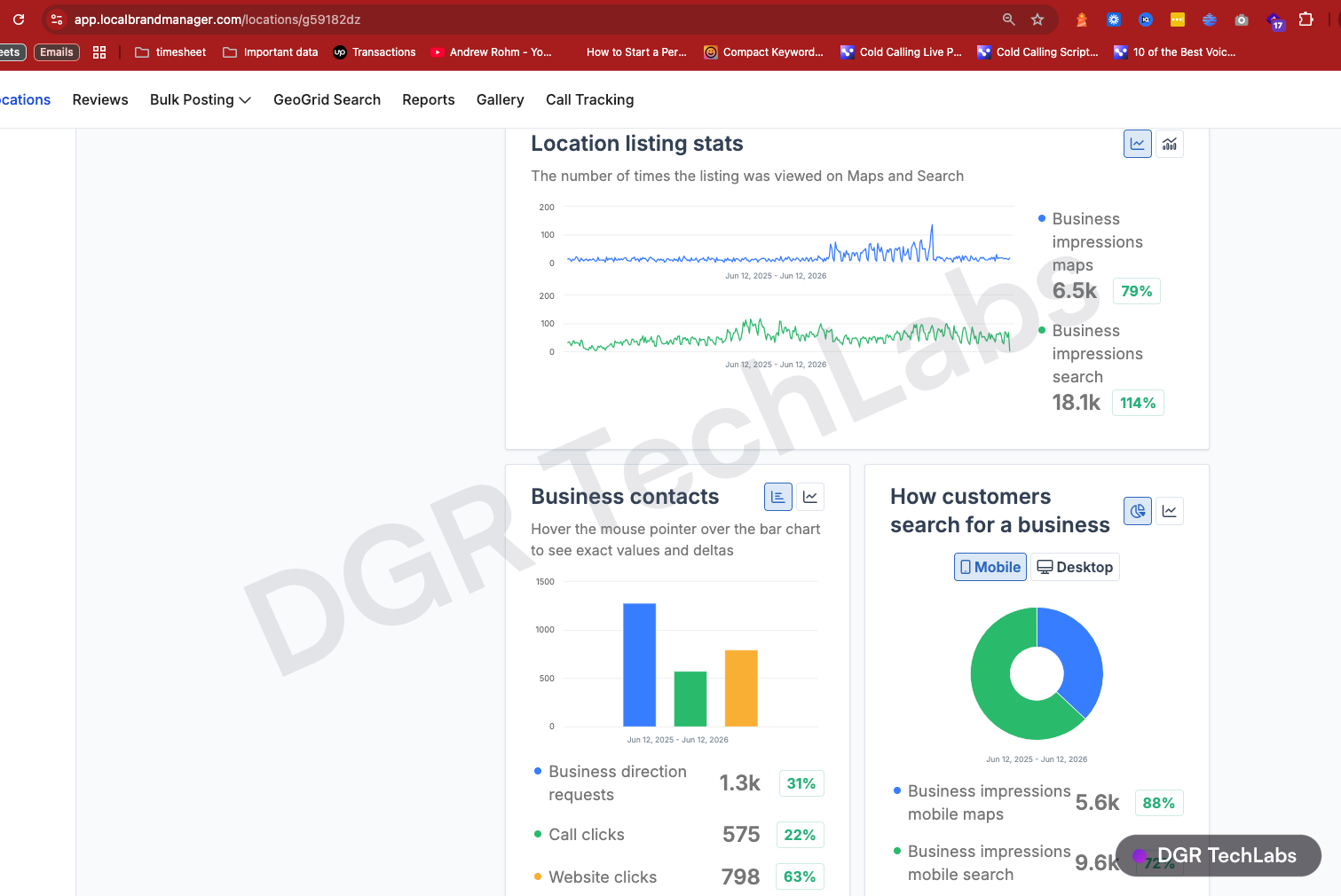This screenshot has height=896, width=1341.
Task: Open the Cold Calling Live P... bookmark
Action: click(902, 52)
